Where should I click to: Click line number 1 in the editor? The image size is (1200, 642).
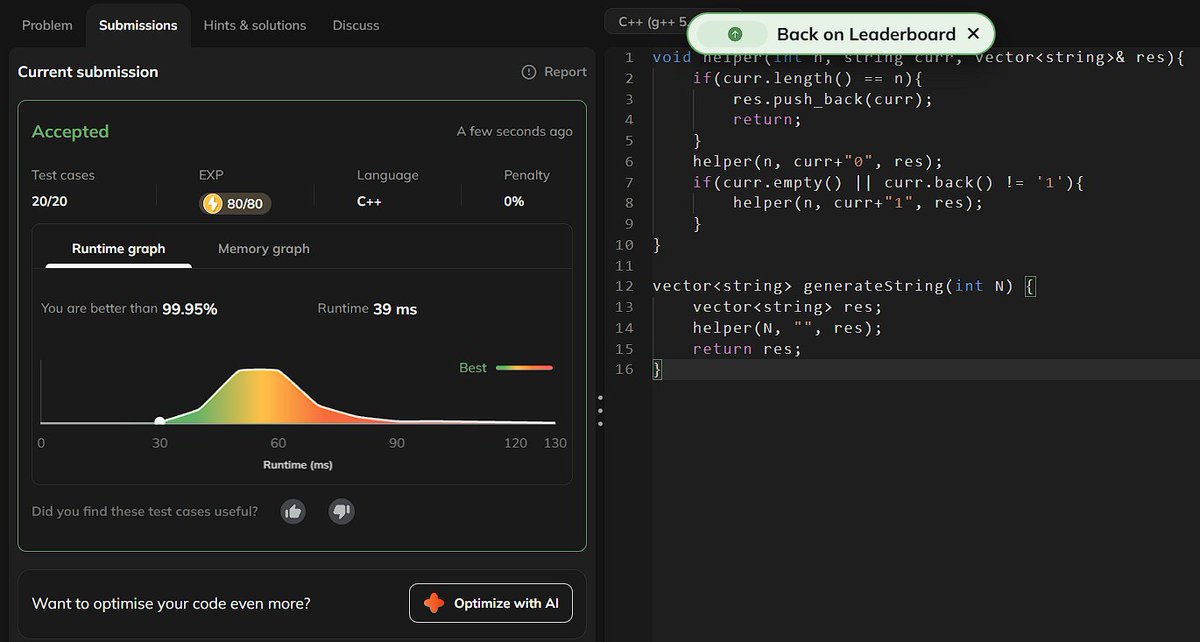[x=629, y=57]
